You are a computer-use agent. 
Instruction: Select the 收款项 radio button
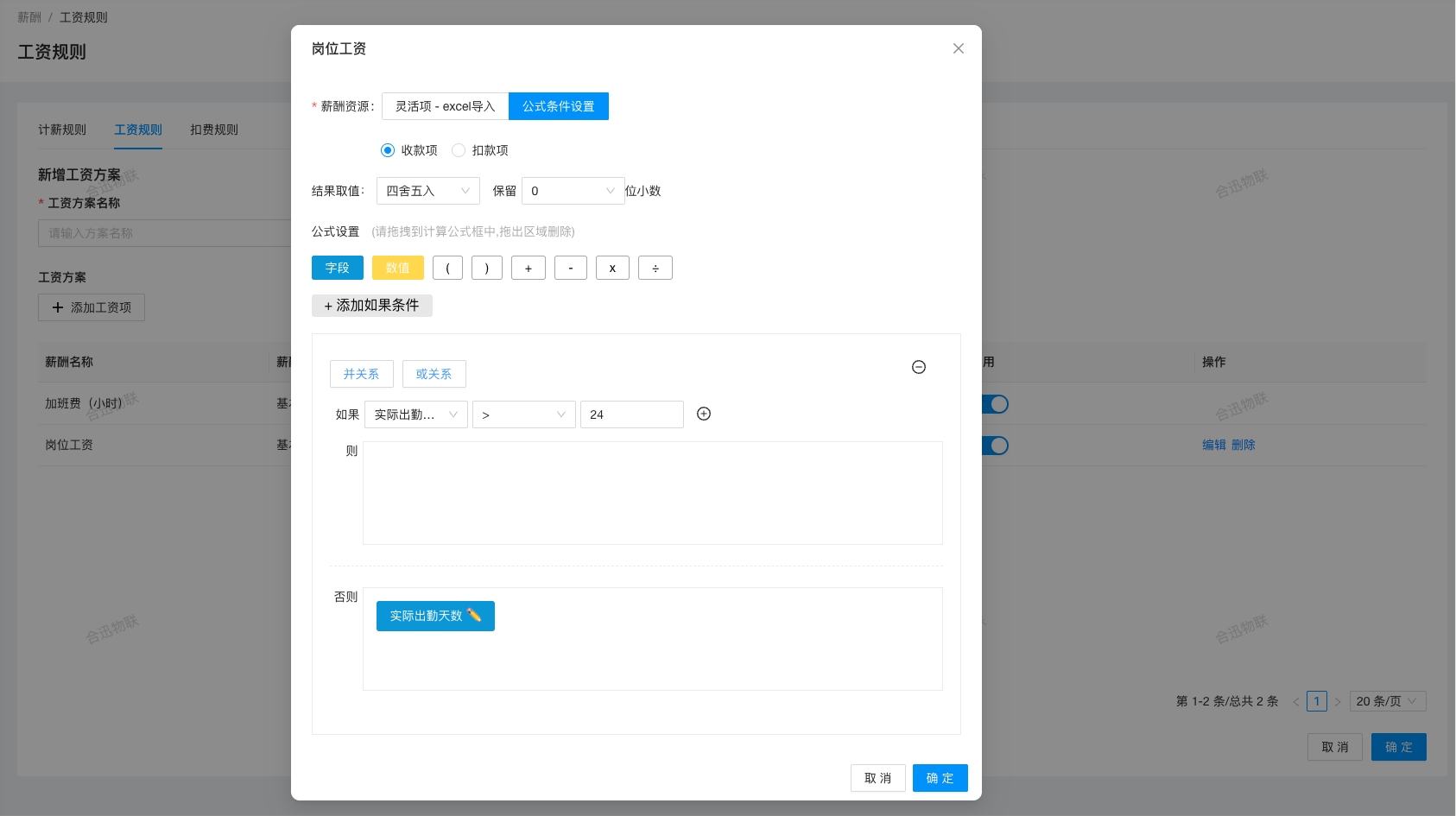[x=388, y=150]
